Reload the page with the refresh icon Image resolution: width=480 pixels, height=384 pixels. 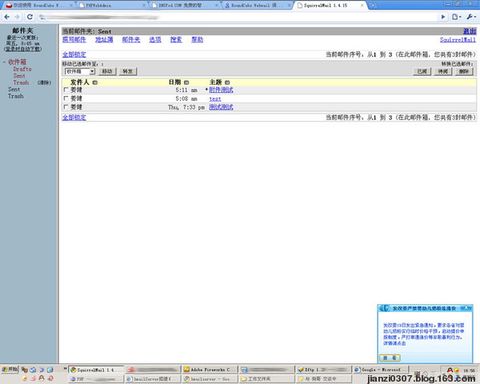click(30, 17)
